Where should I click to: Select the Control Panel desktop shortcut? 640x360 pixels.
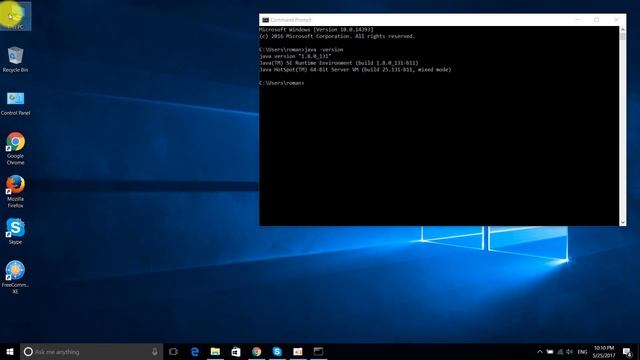coord(15,104)
